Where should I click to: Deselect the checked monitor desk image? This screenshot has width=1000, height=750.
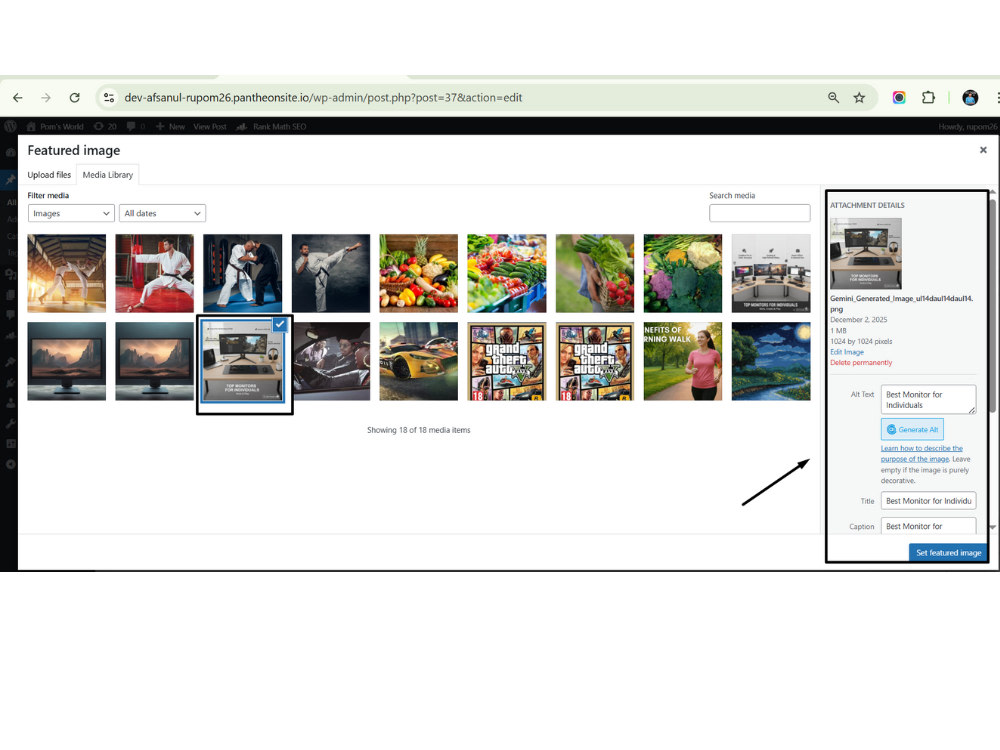[x=279, y=325]
